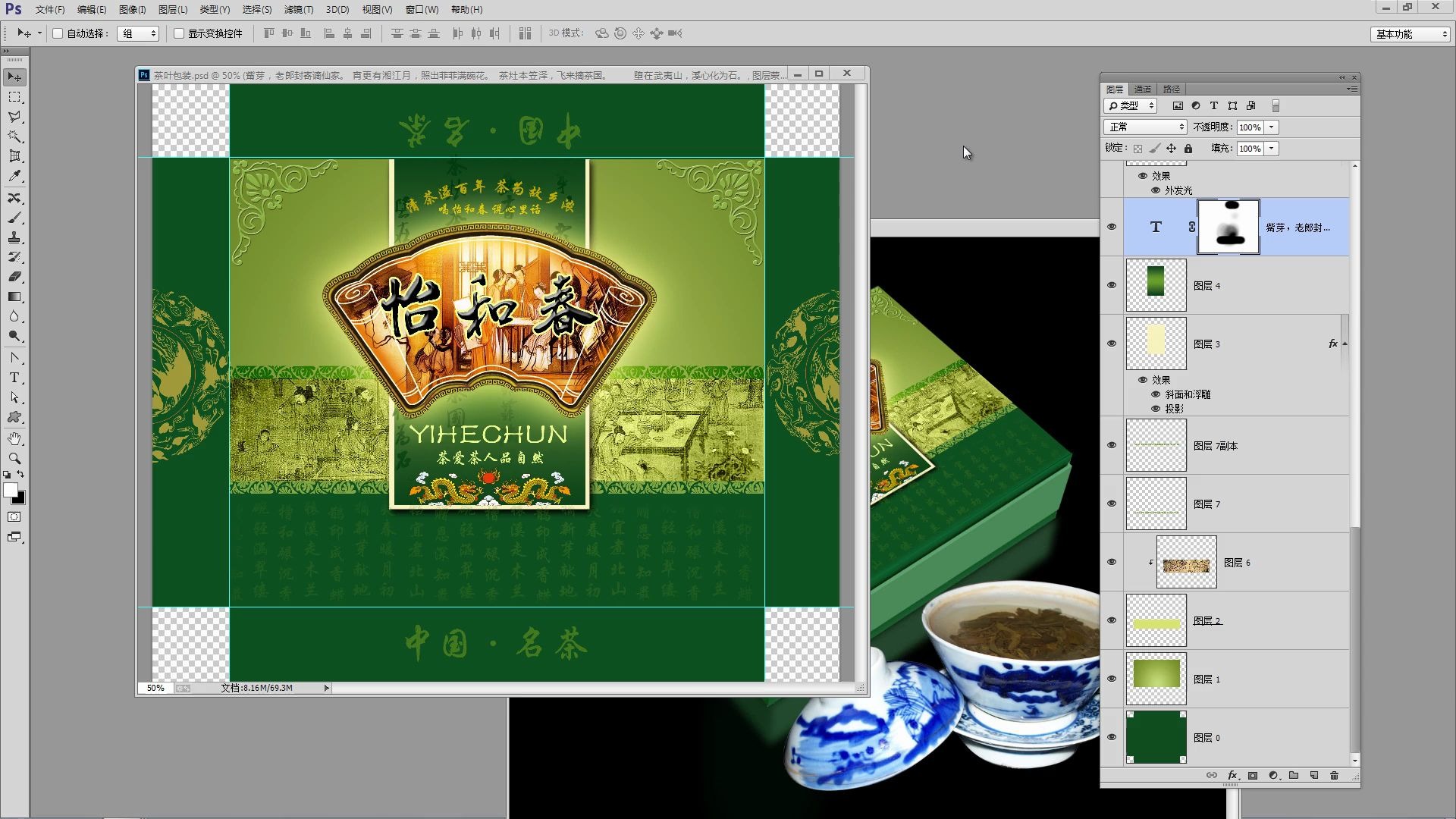Image resolution: width=1456 pixels, height=819 pixels.
Task: Select the Gradient tool
Action: click(x=14, y=297)
